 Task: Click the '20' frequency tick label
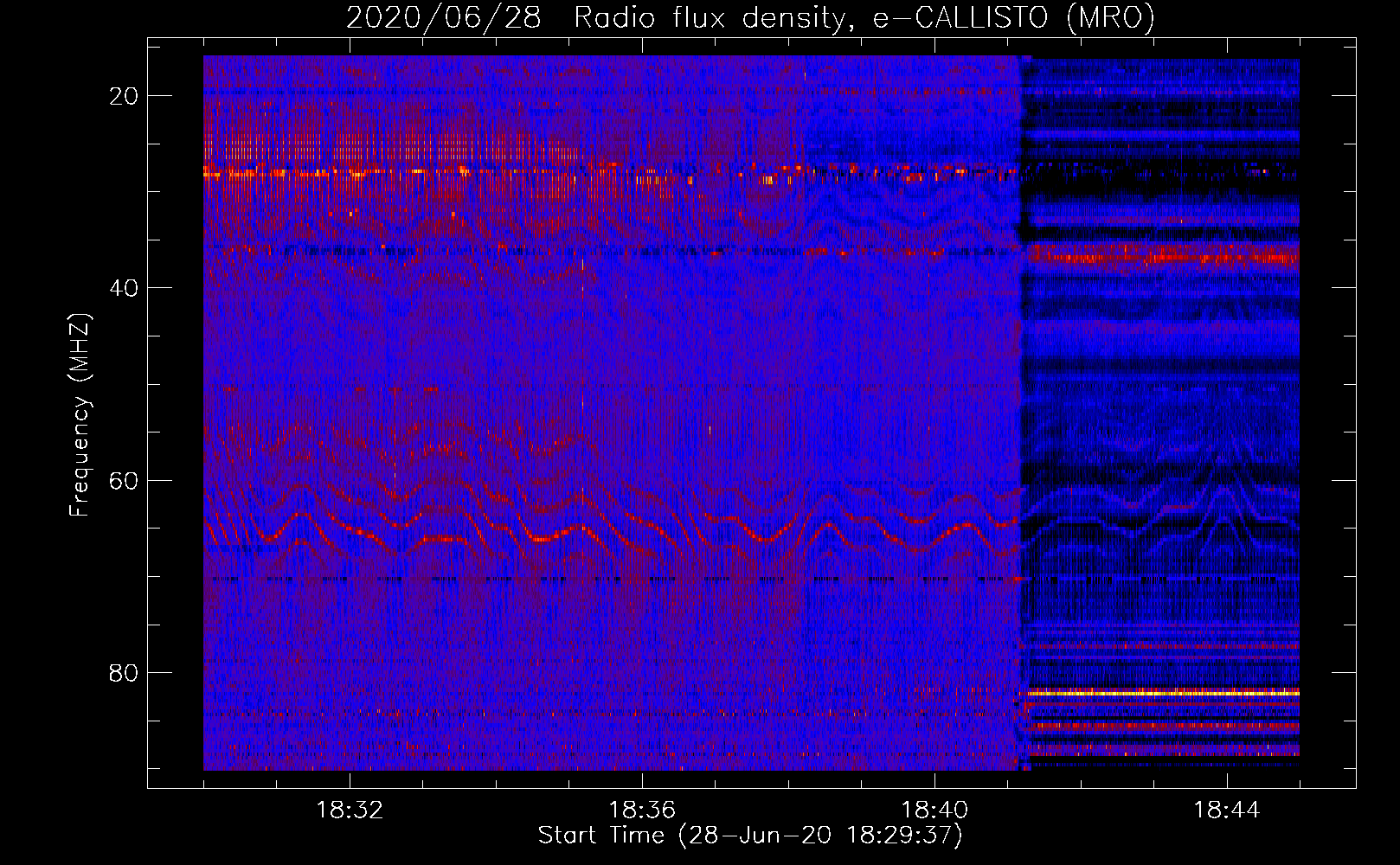pos(125,96)
